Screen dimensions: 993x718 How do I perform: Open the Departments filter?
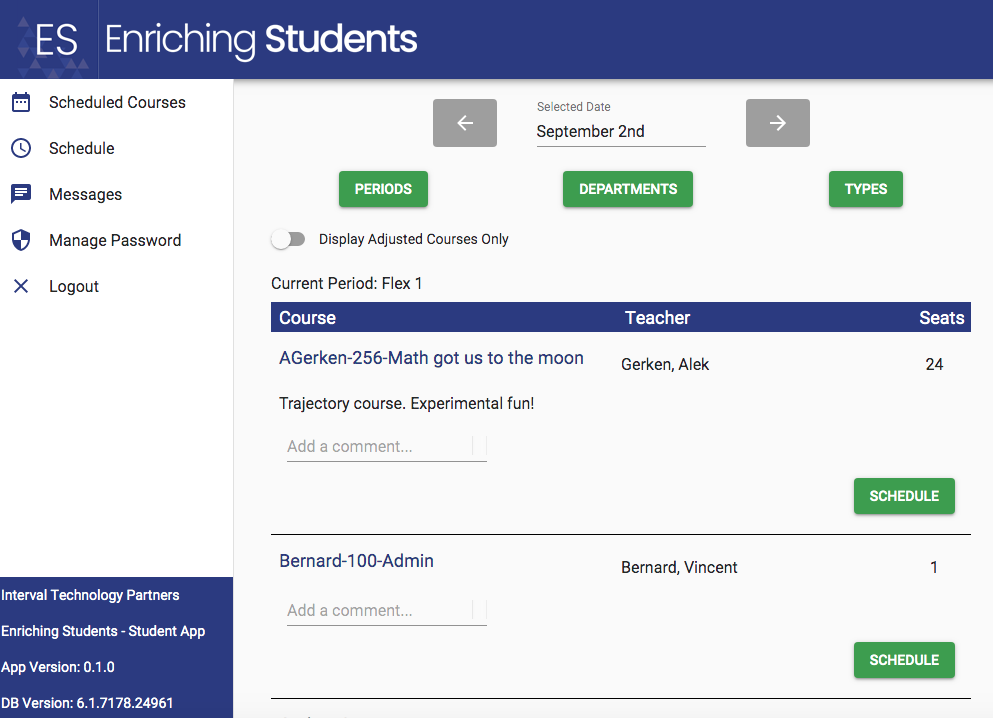pos(627,189)
